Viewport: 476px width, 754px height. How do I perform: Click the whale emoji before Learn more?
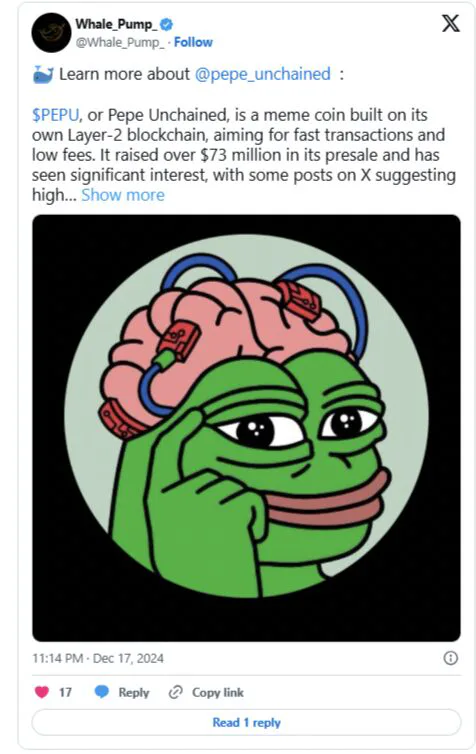coord(43,75)
